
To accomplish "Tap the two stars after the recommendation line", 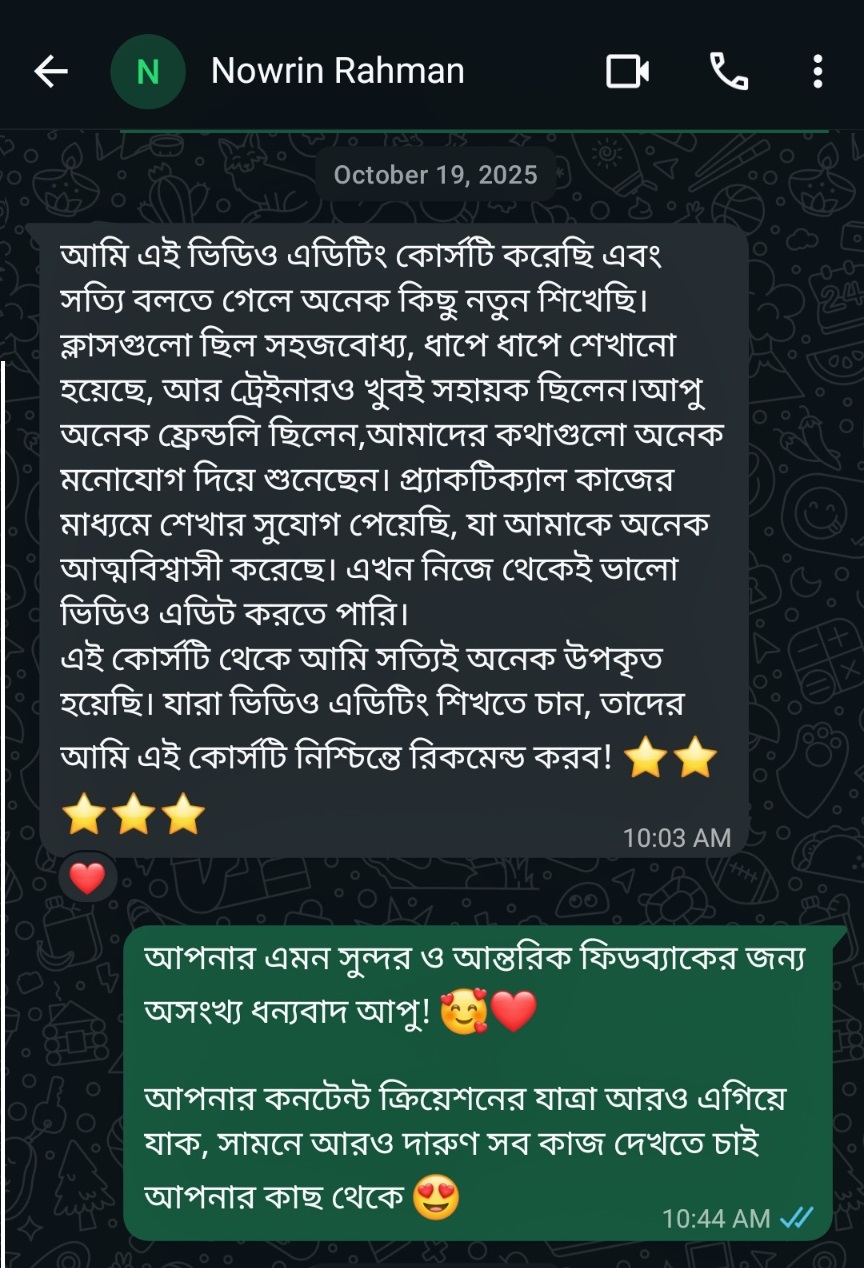I will (670, 760).
